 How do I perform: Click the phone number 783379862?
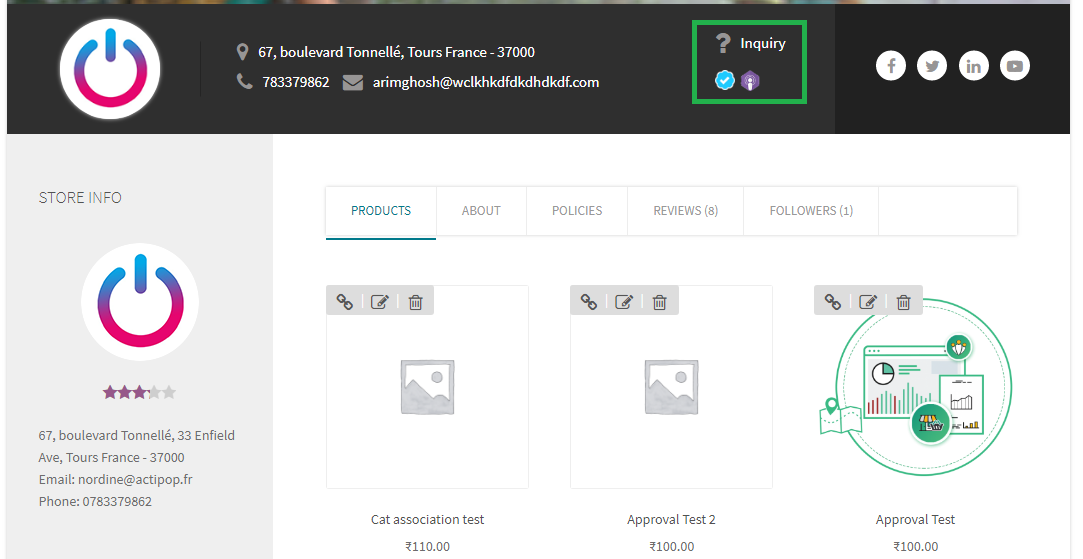click(296, 82)
